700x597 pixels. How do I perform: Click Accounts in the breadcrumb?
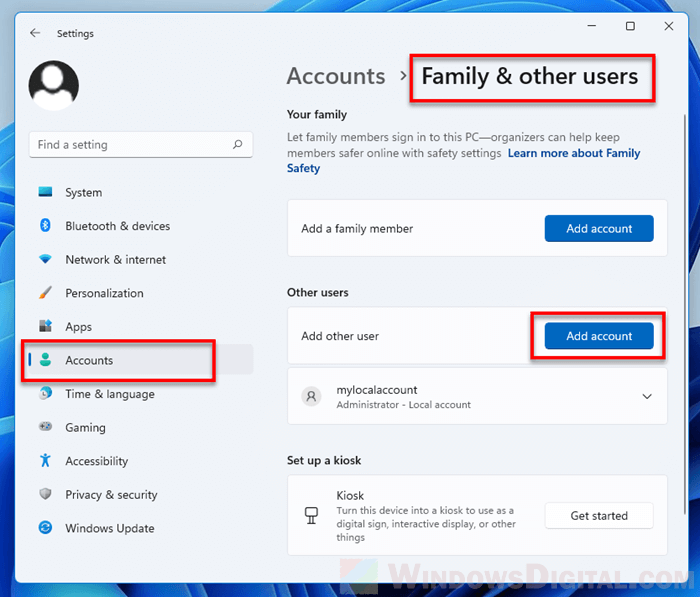[336, 76]
